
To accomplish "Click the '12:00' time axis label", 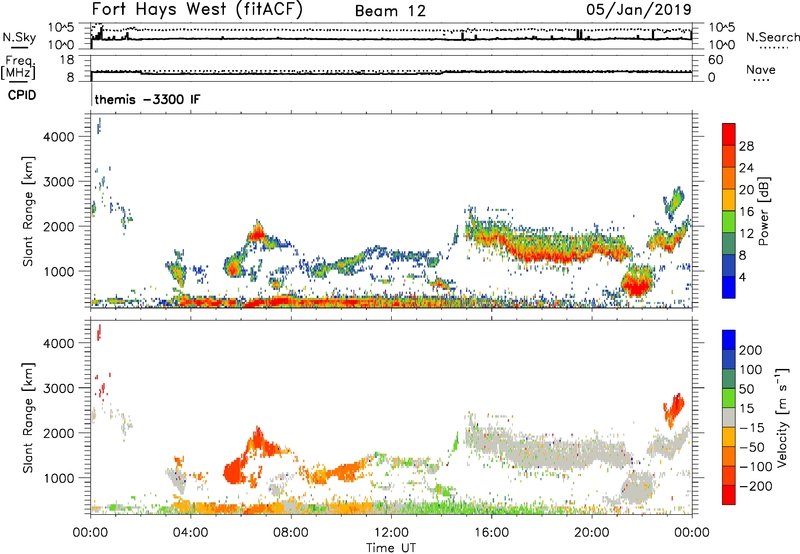I will pyautogui.click(x=391, y=533).
